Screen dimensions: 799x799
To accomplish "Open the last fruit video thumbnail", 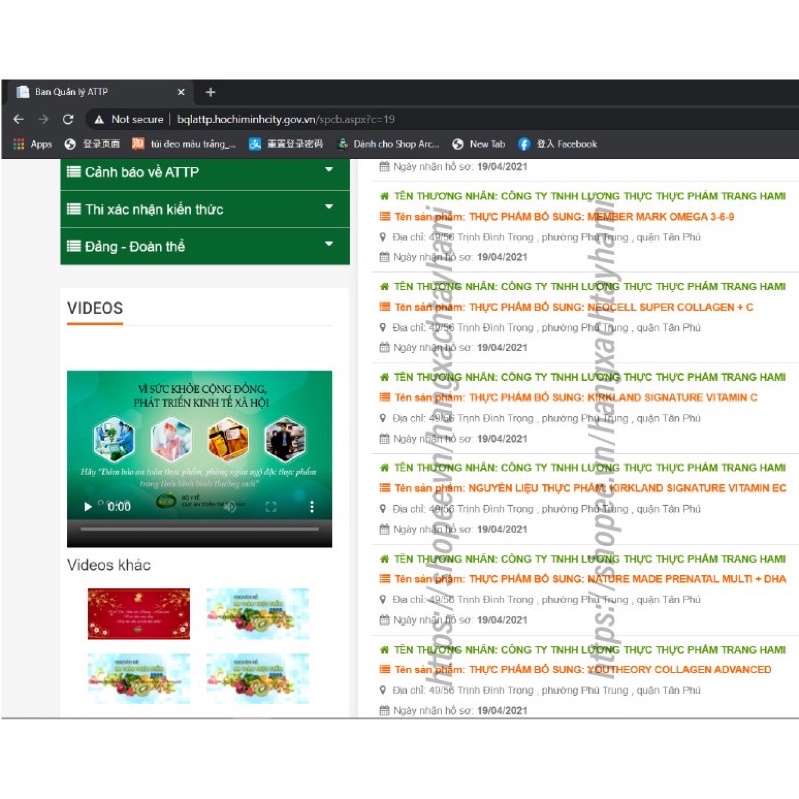I will (257, 678).
